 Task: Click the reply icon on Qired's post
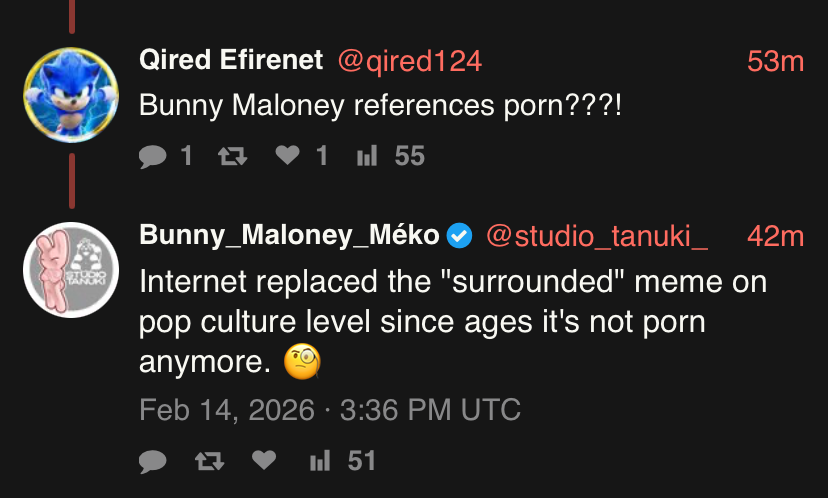click(153, 156)
